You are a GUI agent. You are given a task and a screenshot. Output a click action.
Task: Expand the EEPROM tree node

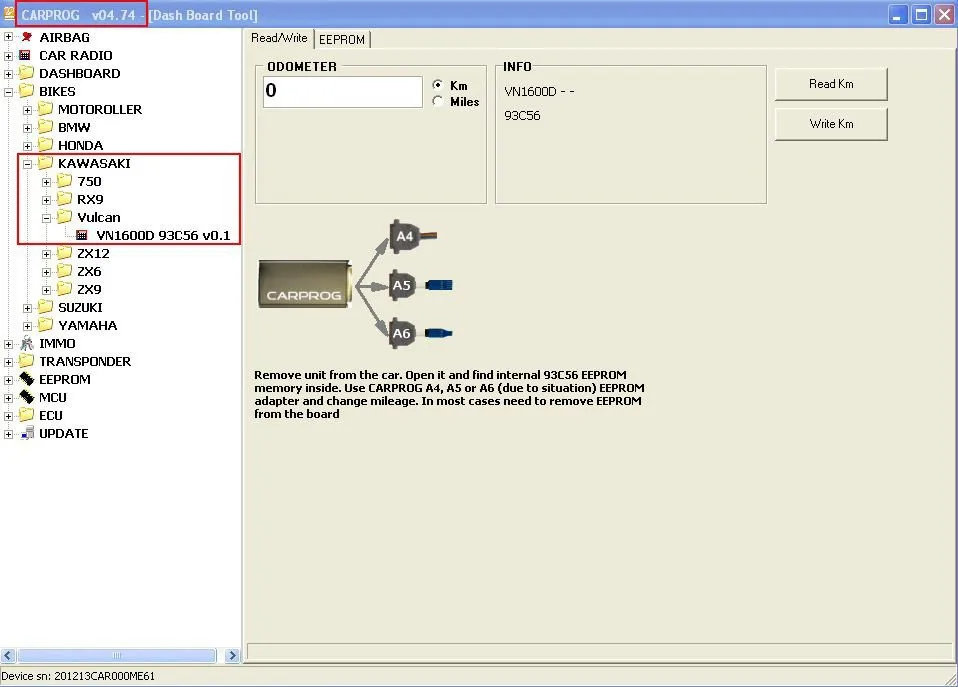[x=9, y=380]
